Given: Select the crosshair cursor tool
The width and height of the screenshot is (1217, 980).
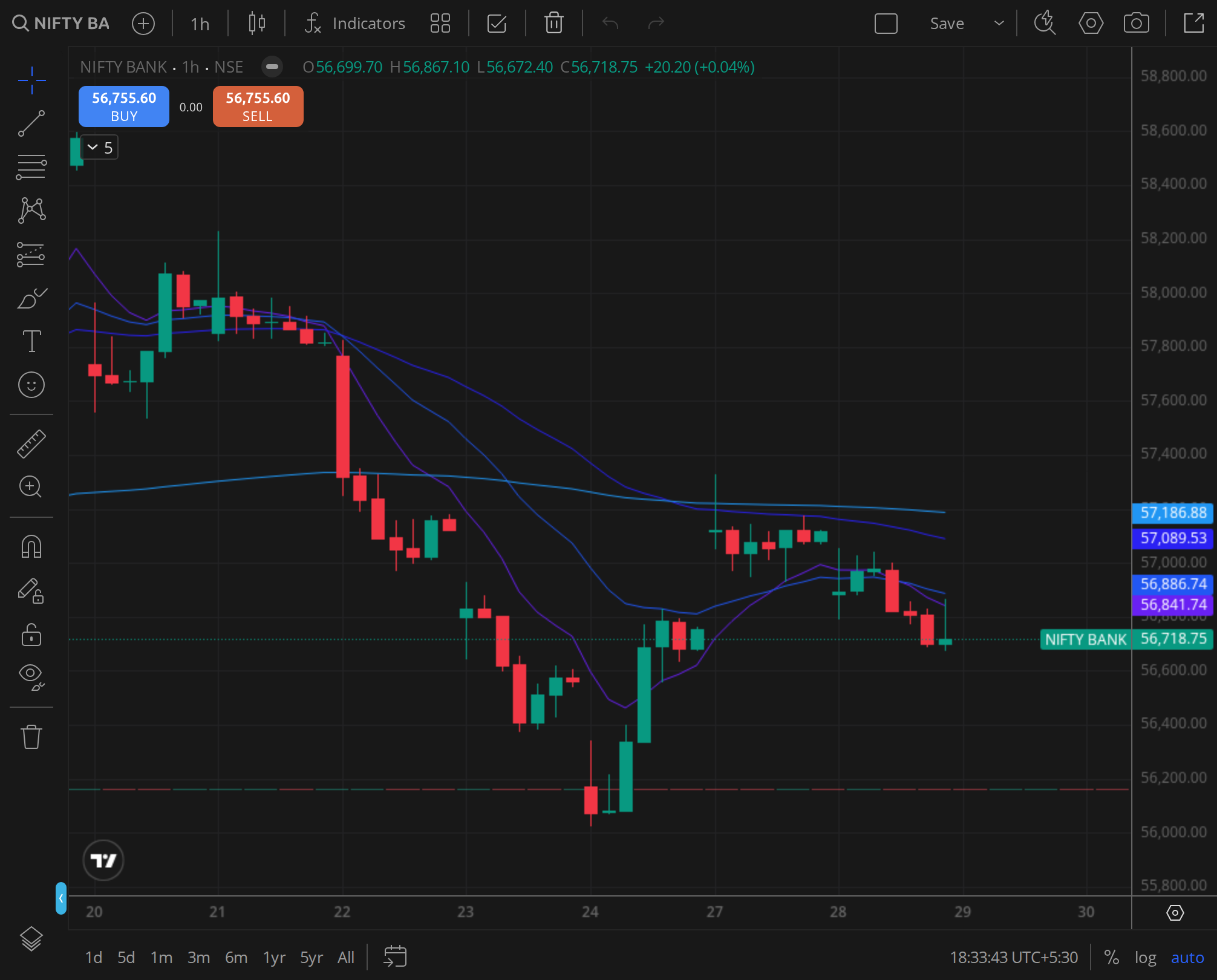Looking at the screenshot, I should pyautogui.click(x=31, y=80).
